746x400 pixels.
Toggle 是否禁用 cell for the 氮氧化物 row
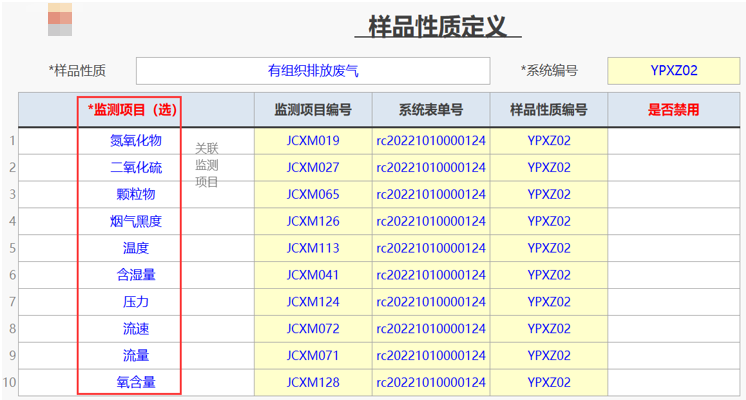pyautogui.click(x=673, y=141)
